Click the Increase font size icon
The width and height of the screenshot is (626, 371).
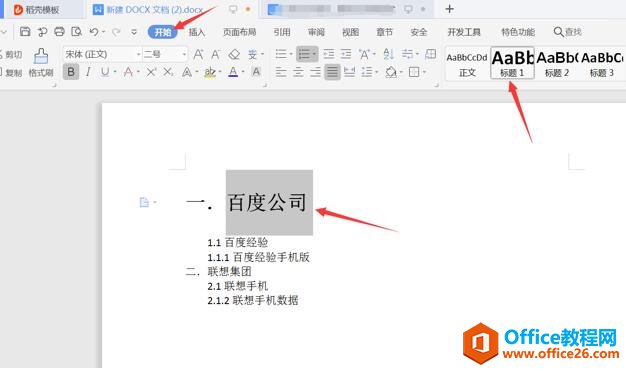(198, 54)
